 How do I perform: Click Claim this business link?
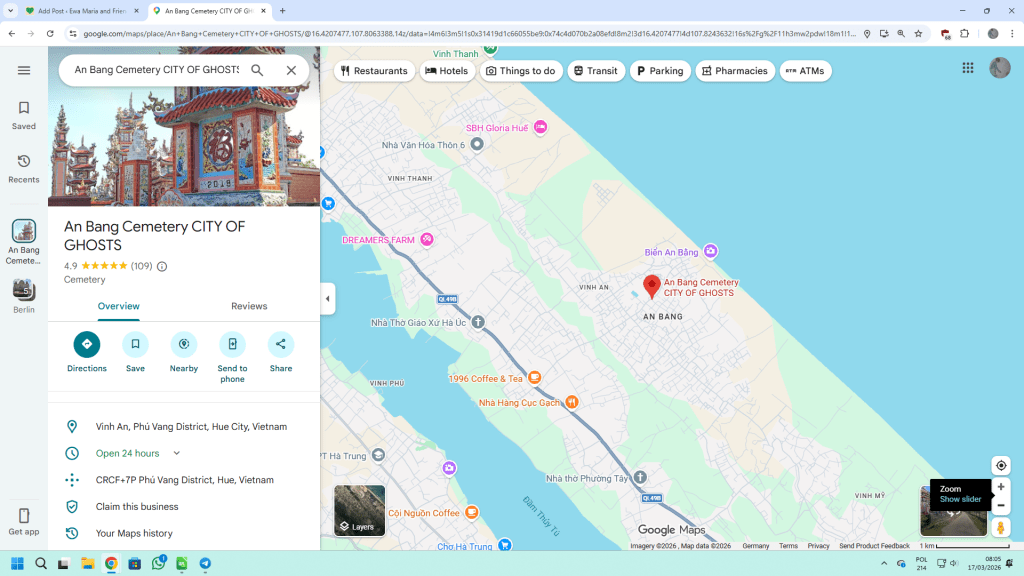point(137,507)
